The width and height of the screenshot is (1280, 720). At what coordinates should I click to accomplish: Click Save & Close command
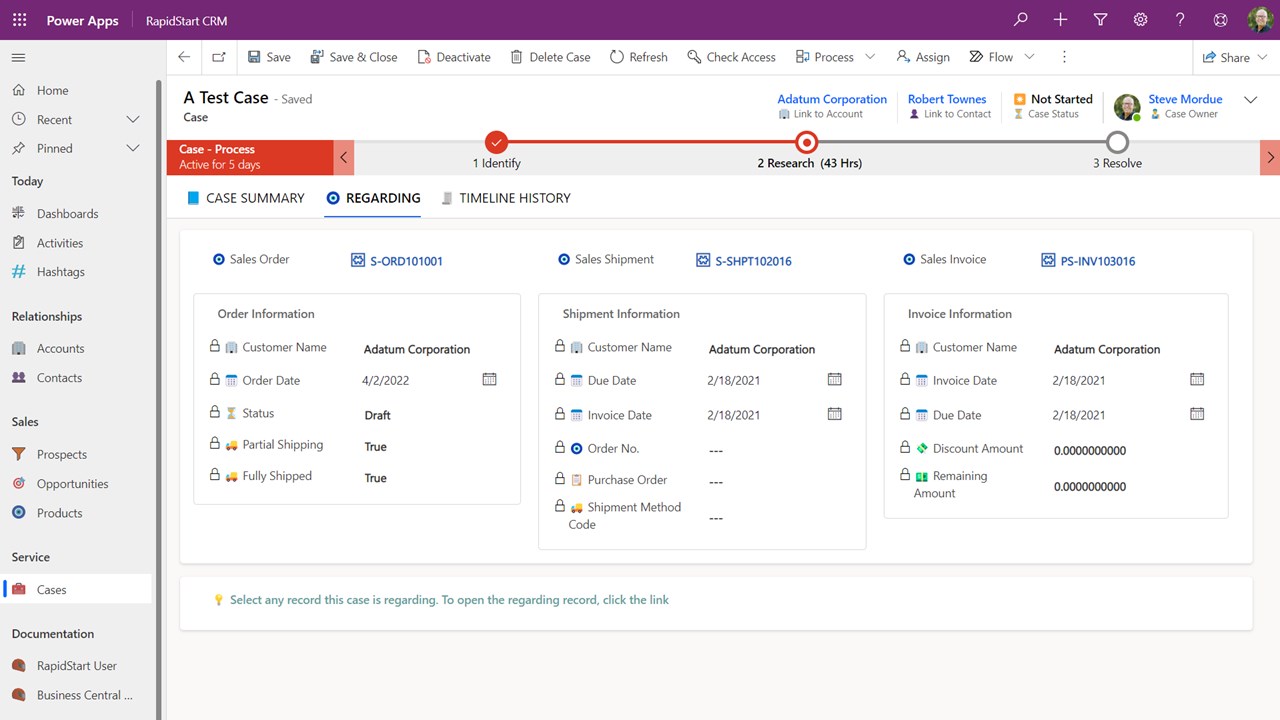click(x=353, y=57)
